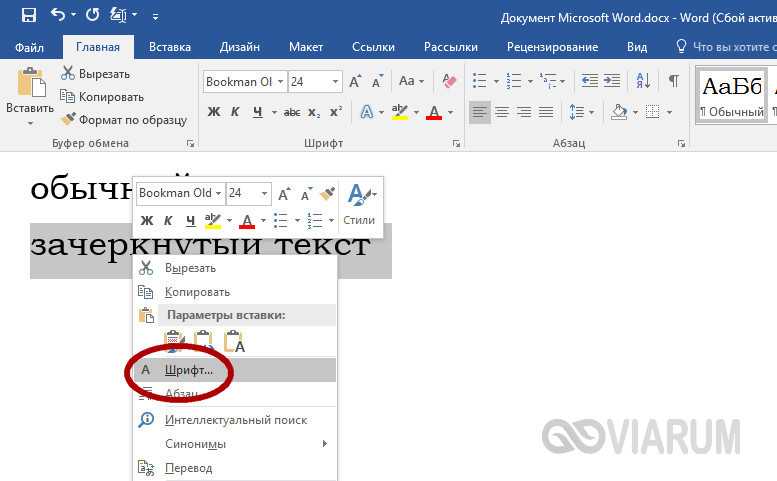Apply multilevel list in the ribbon
Screen dimensions: 777x481
548,80
